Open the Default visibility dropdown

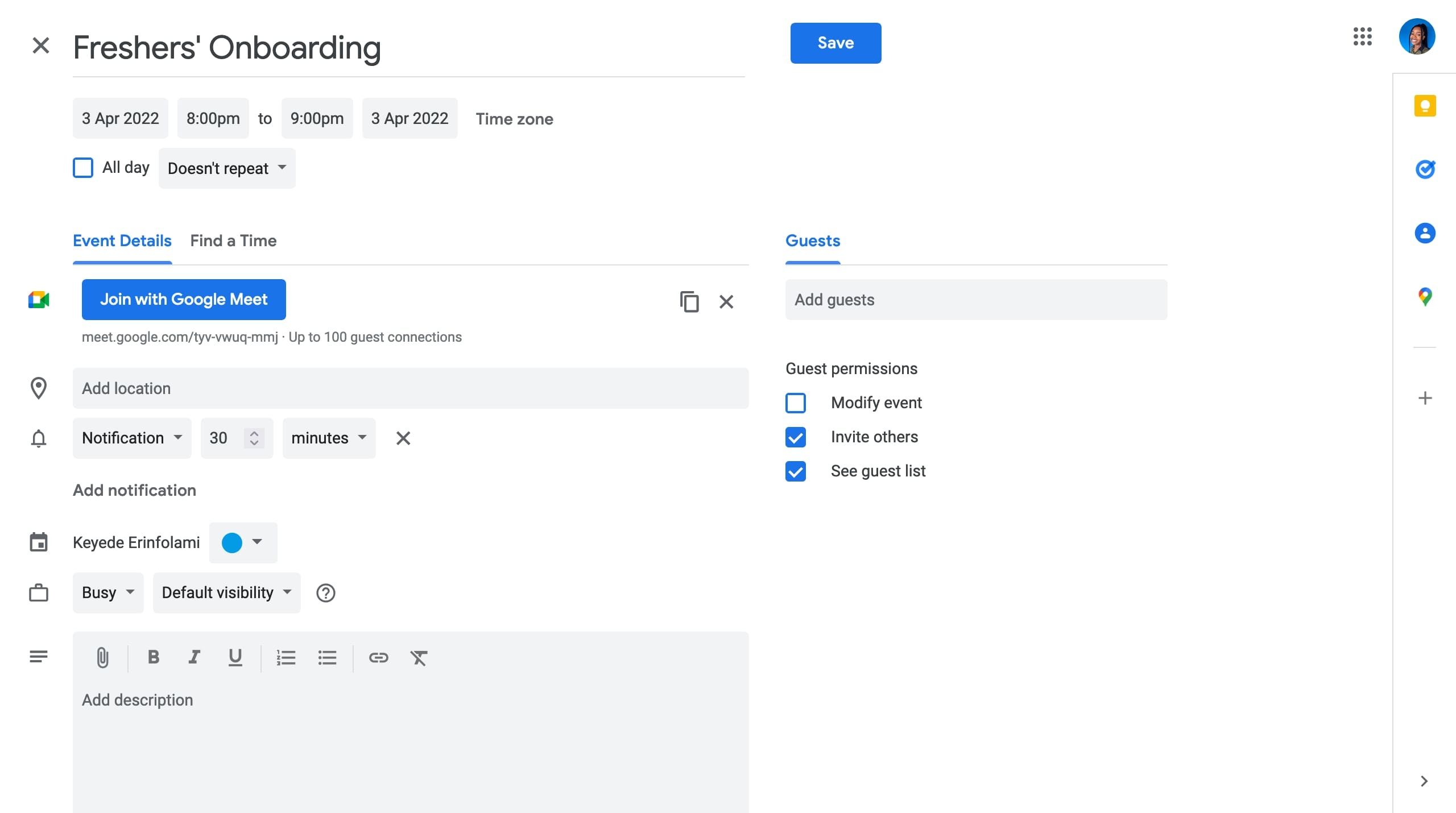[x=226, y=592]
